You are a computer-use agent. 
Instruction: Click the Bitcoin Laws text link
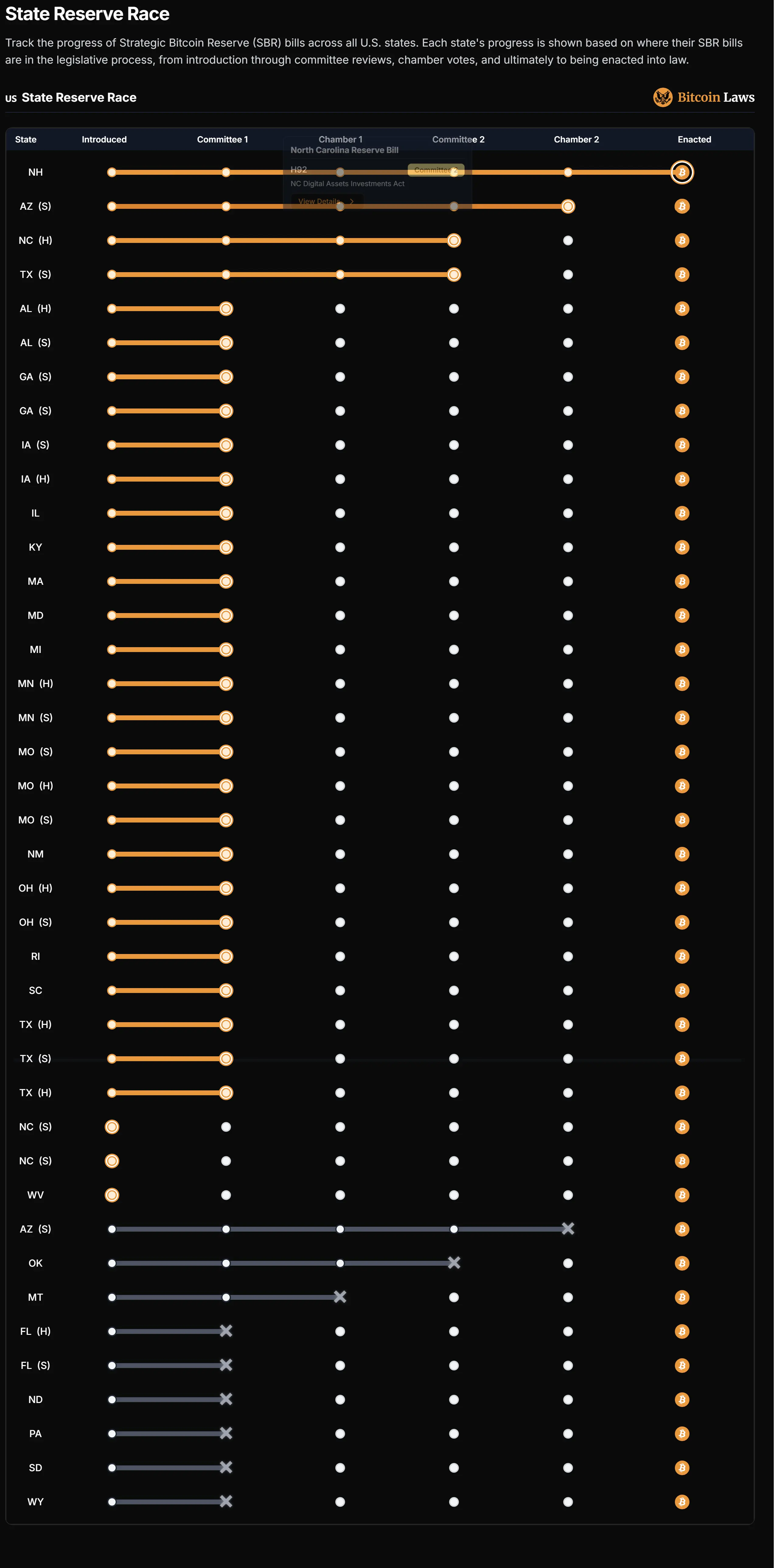pos(715,97)
